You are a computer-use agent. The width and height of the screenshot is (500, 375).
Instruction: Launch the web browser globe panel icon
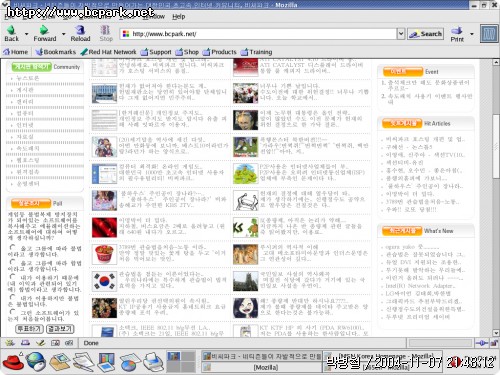click(36, 362)
